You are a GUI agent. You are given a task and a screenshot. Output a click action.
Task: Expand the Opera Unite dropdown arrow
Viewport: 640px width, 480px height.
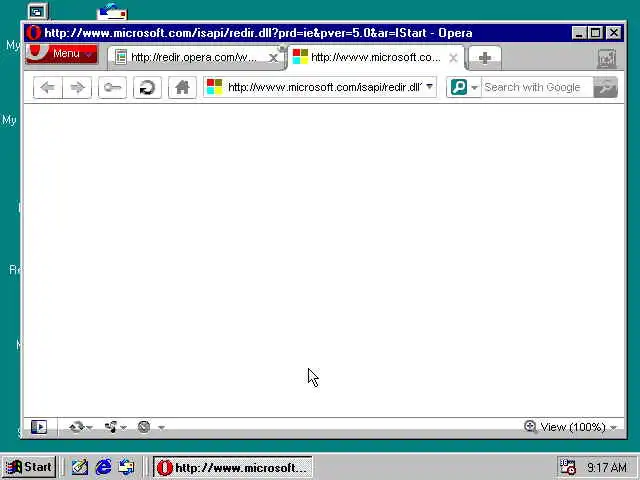123,427
